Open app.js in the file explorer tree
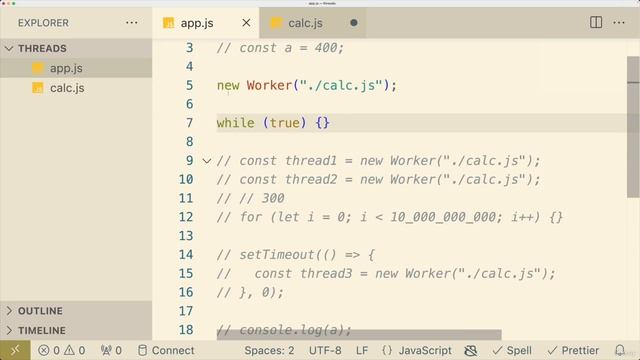 [x=76, y=68]
